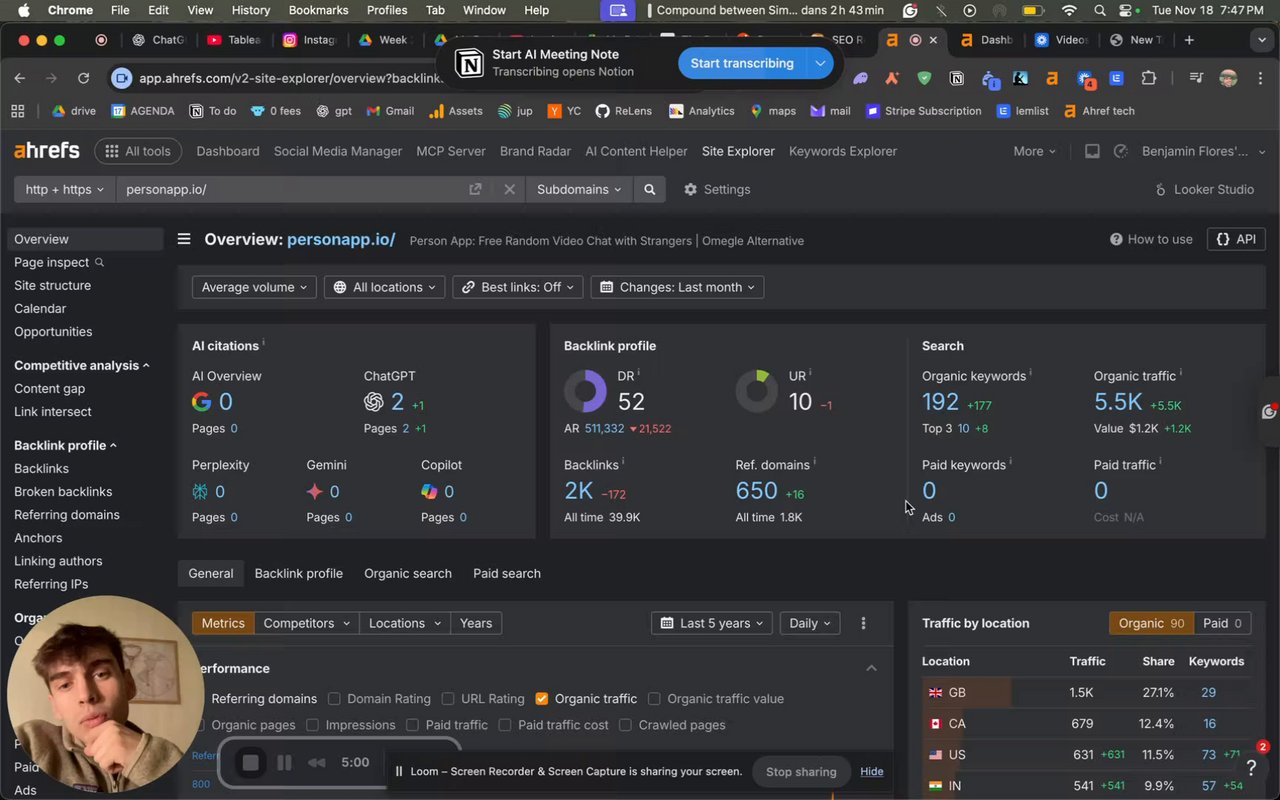Reload the page in Chrome
This screenshot has height=800, width=1280.
83,78
